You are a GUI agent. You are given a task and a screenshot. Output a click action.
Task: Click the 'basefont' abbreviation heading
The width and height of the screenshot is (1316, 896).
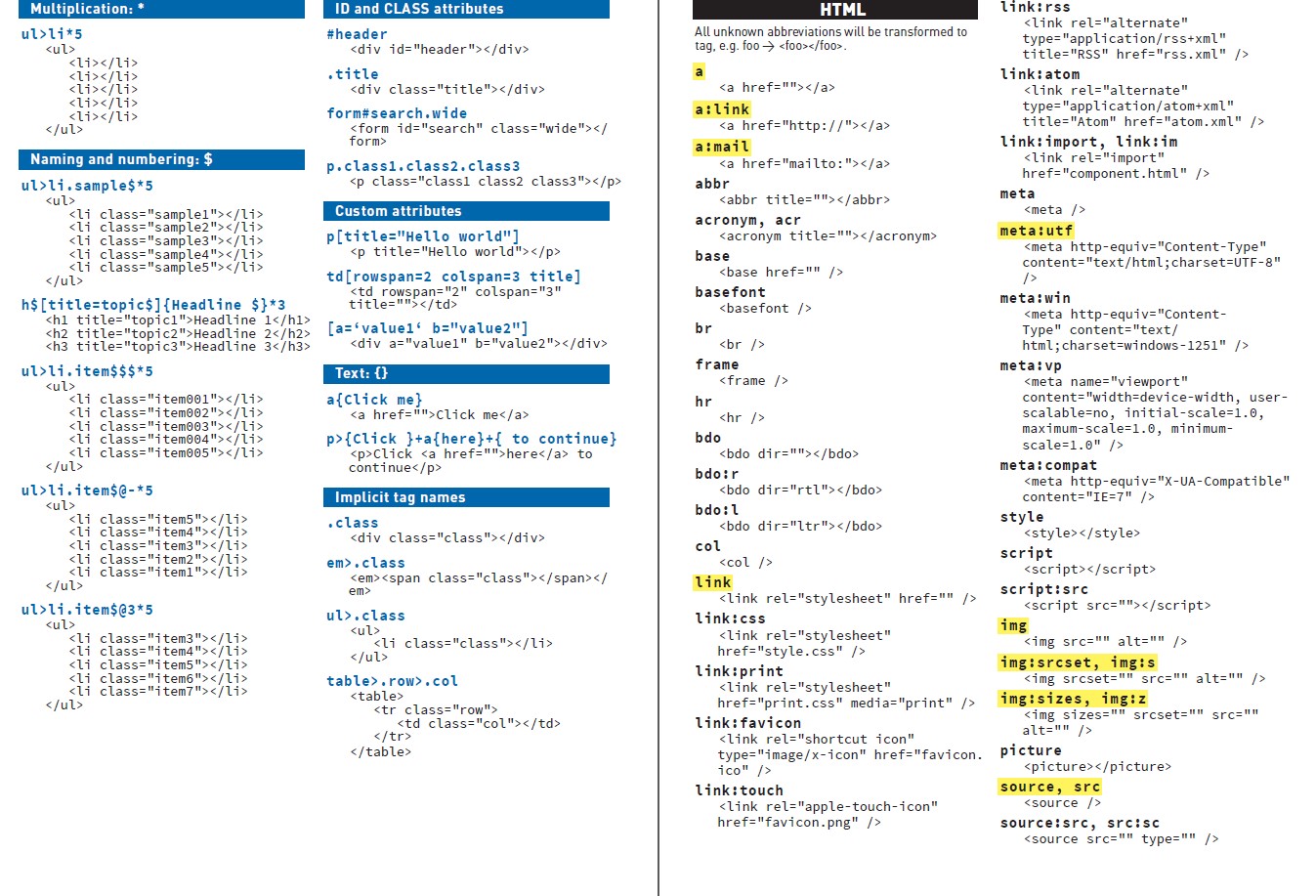(x=730, y=292)
